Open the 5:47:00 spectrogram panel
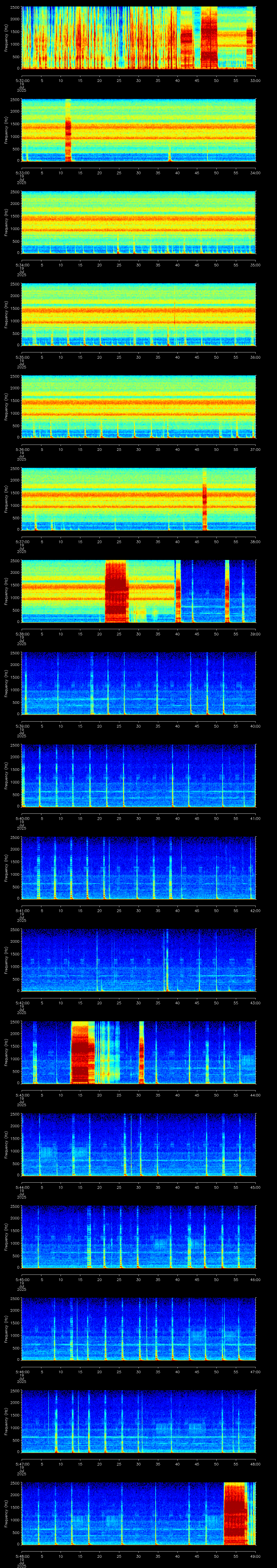This screenshot has height=1568, width=277. [x=139, y=1422]
